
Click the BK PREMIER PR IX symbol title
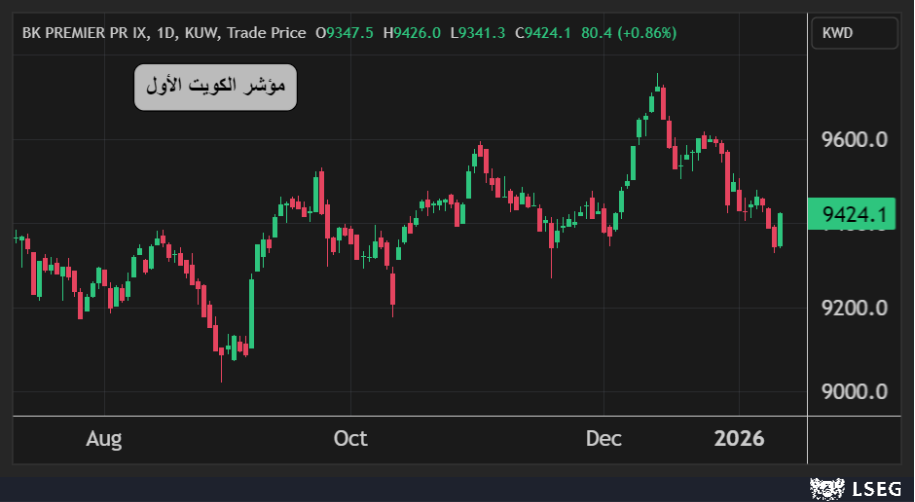(85, 33)
